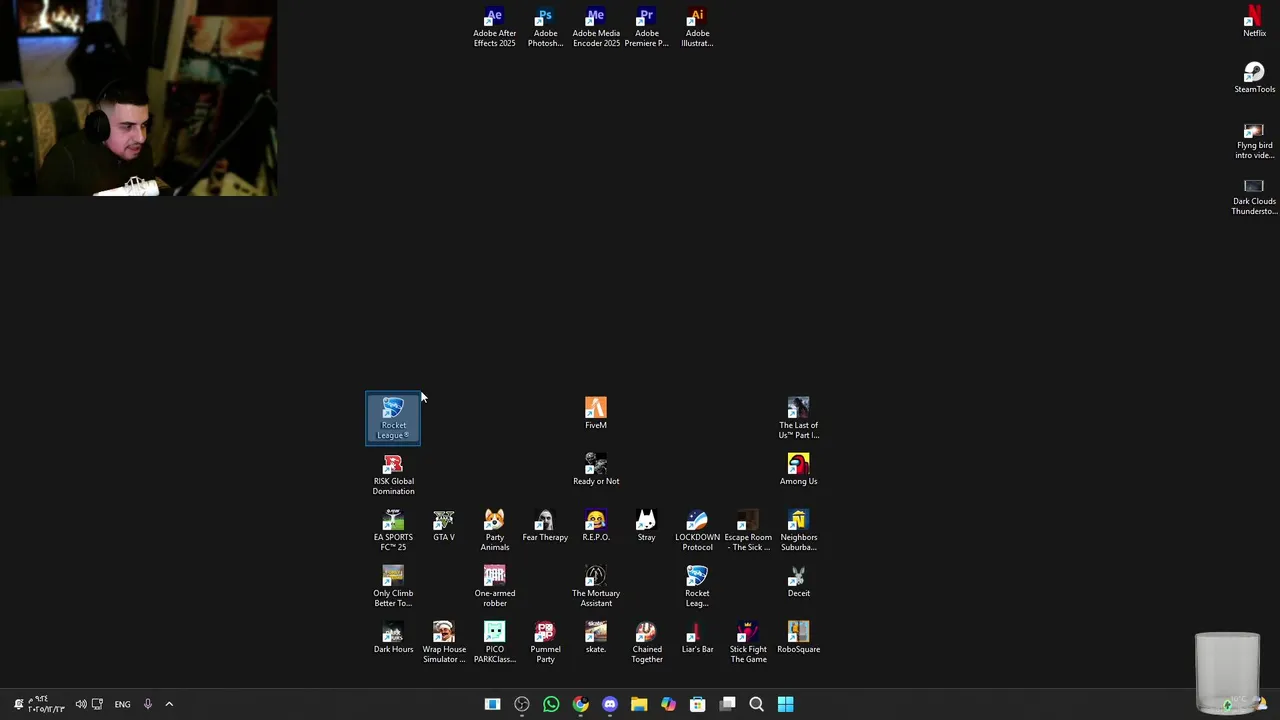Select The Mortuary Assistant icon

point(596,587)
